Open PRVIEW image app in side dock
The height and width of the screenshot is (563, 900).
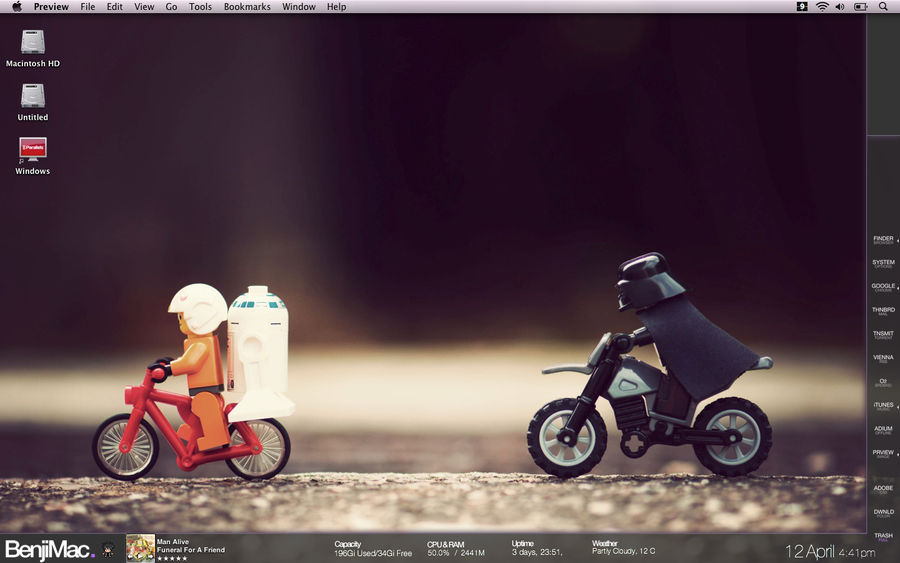click(883, 454)
